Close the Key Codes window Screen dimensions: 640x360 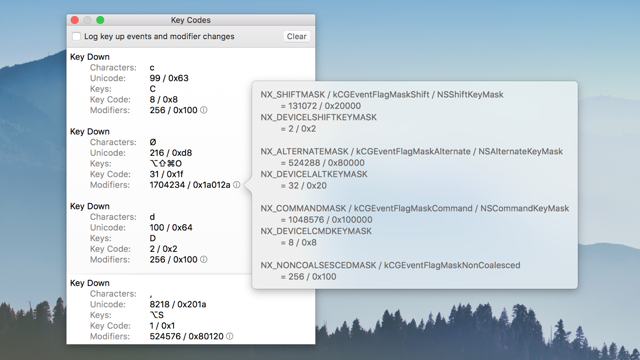click(75, 20)
